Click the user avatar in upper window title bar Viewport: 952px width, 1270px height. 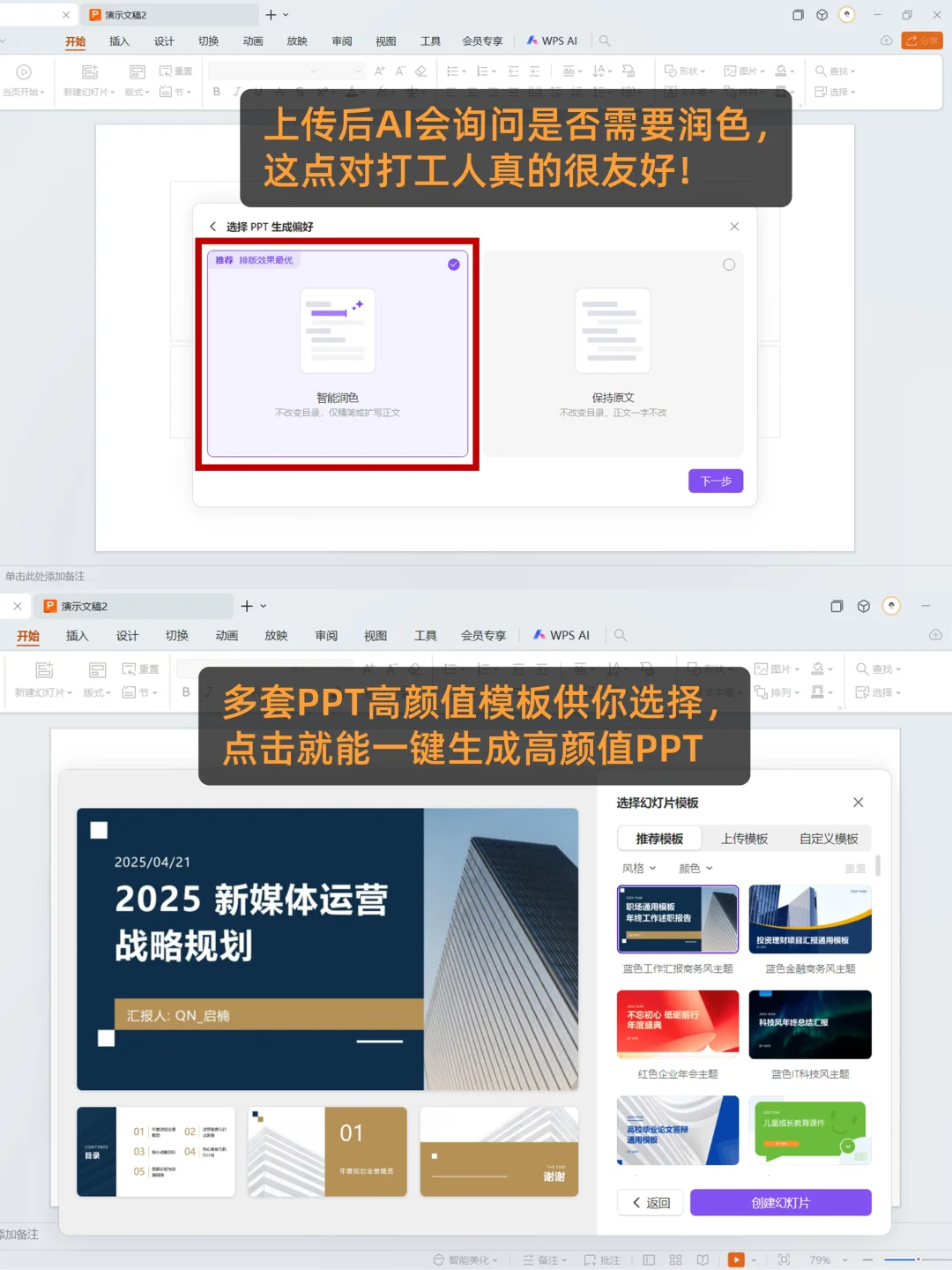(x=847, y=14)
